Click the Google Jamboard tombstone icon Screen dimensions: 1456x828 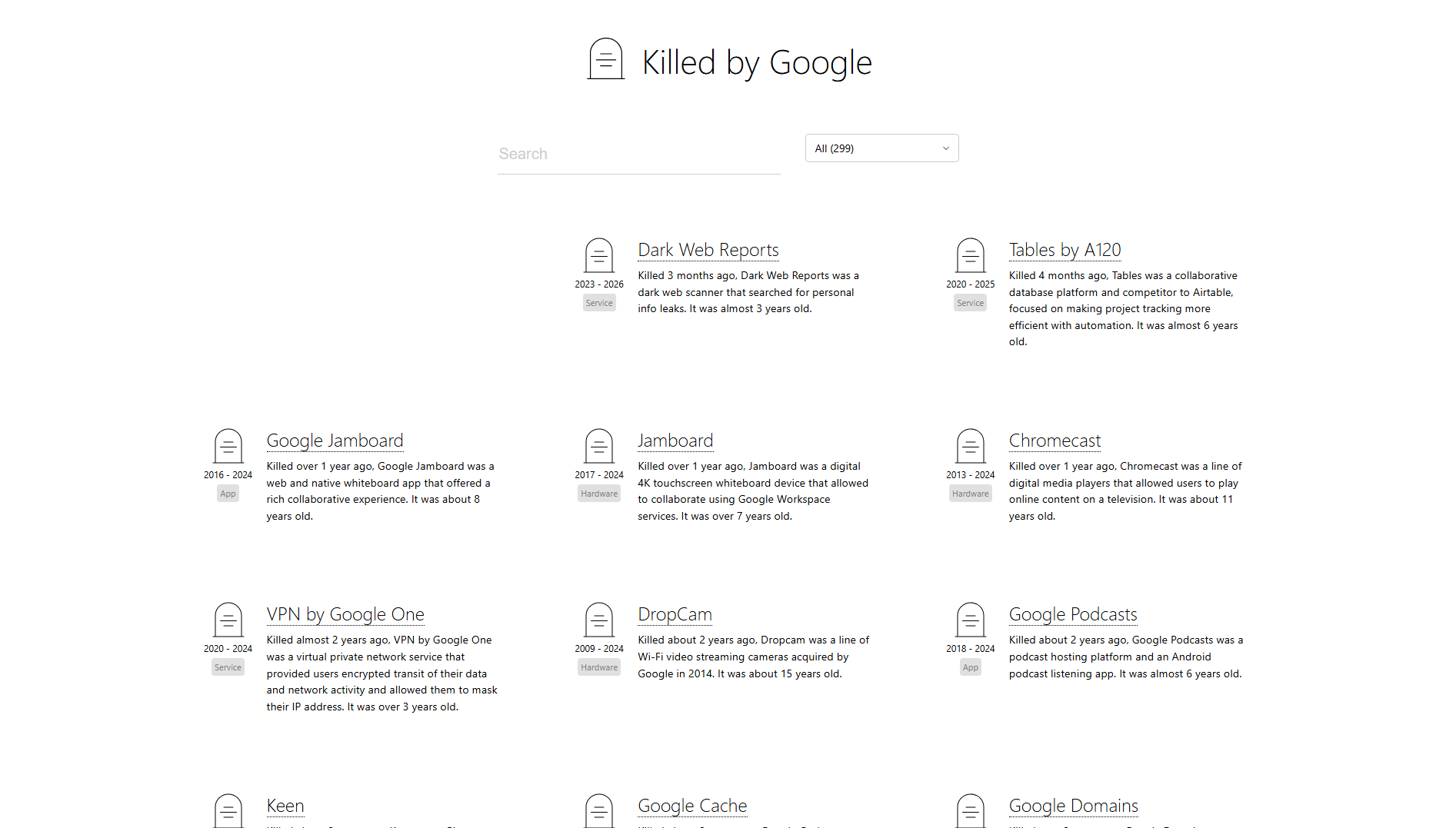(228, 446)
